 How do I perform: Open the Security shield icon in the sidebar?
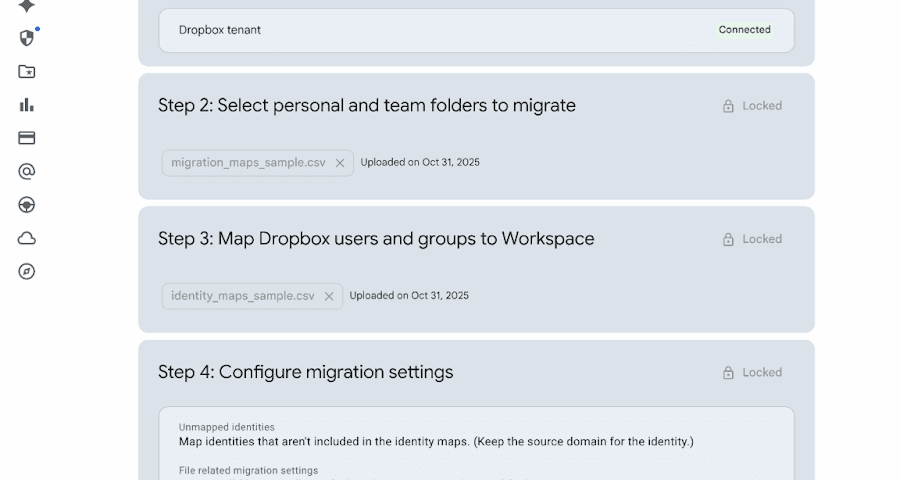[x=27, y=38]
